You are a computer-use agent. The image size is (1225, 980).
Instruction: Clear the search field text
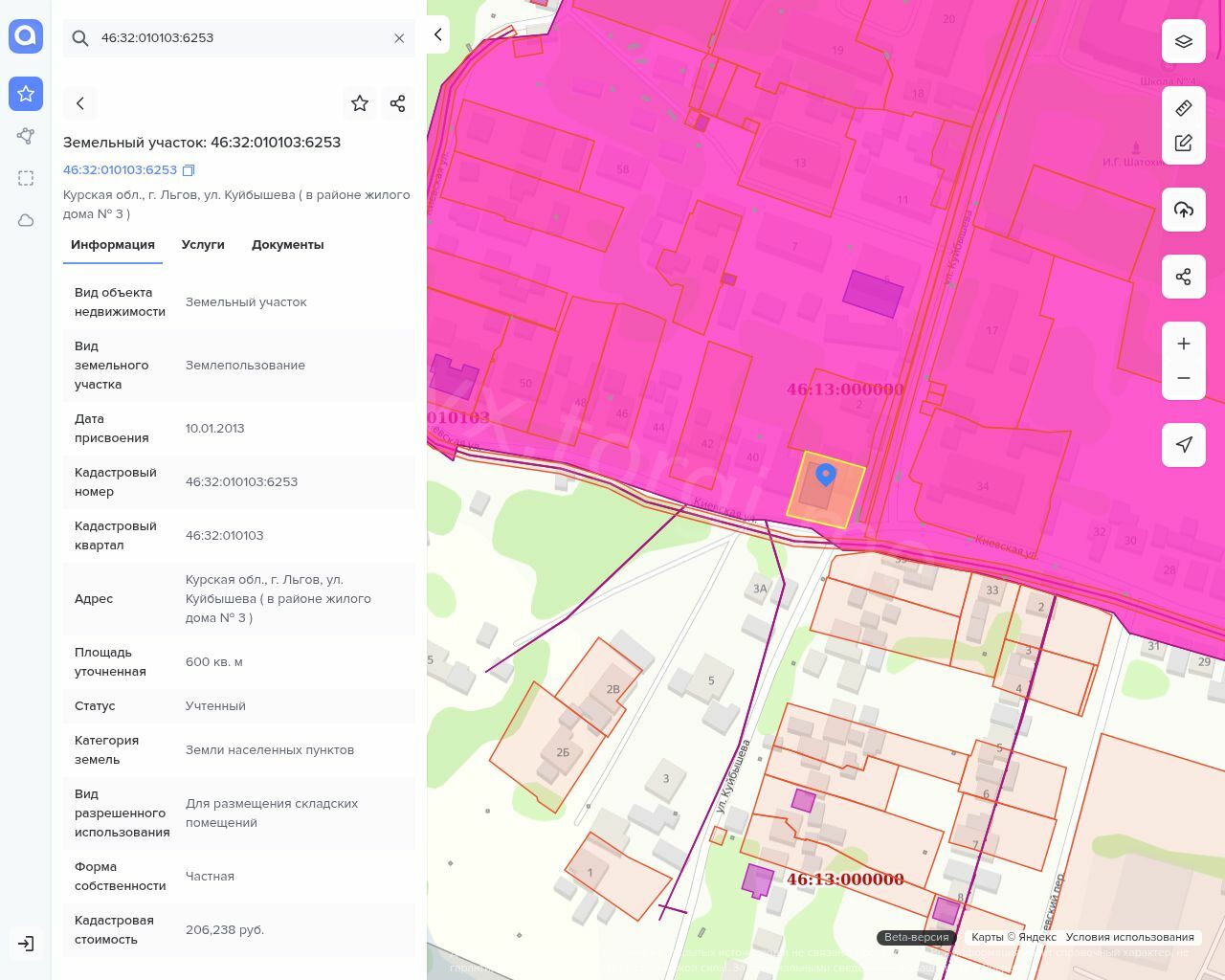click(399, 38)
